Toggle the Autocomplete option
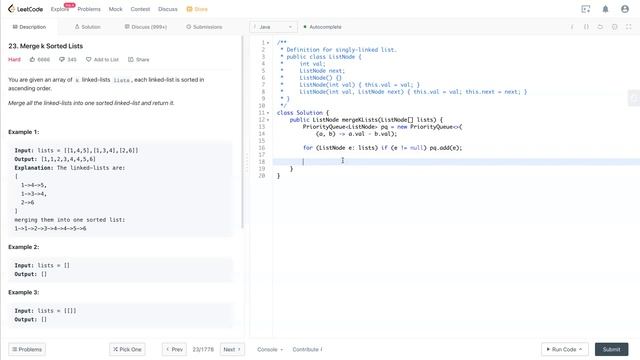The width and height of the screenshot is (640, 360). tap(322, 27)
